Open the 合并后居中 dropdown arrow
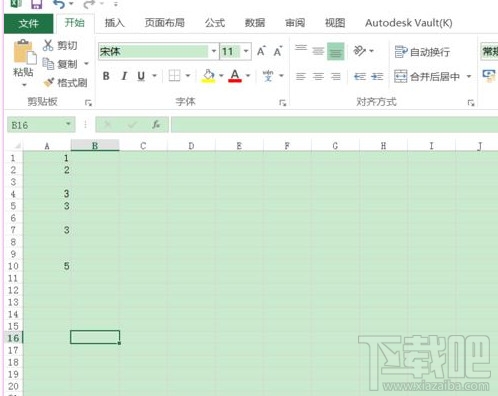Screen dimensions: 498x396 click(x=469, y=76)
